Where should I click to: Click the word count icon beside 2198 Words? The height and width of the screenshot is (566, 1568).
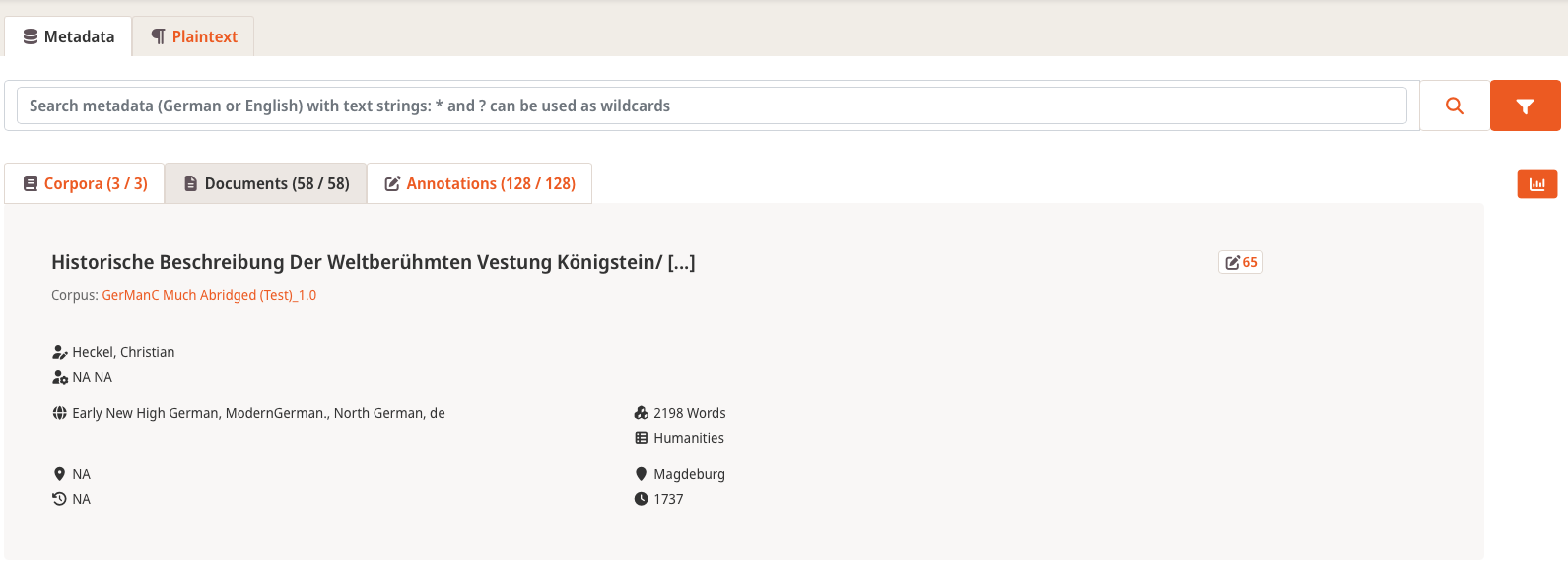642,413
